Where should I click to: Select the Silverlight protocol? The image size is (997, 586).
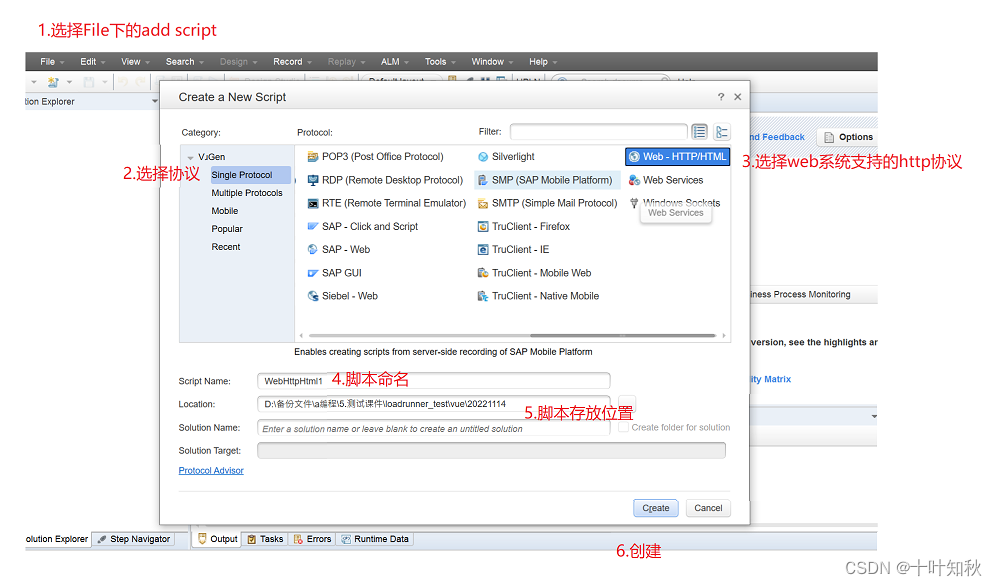[505, 156]
